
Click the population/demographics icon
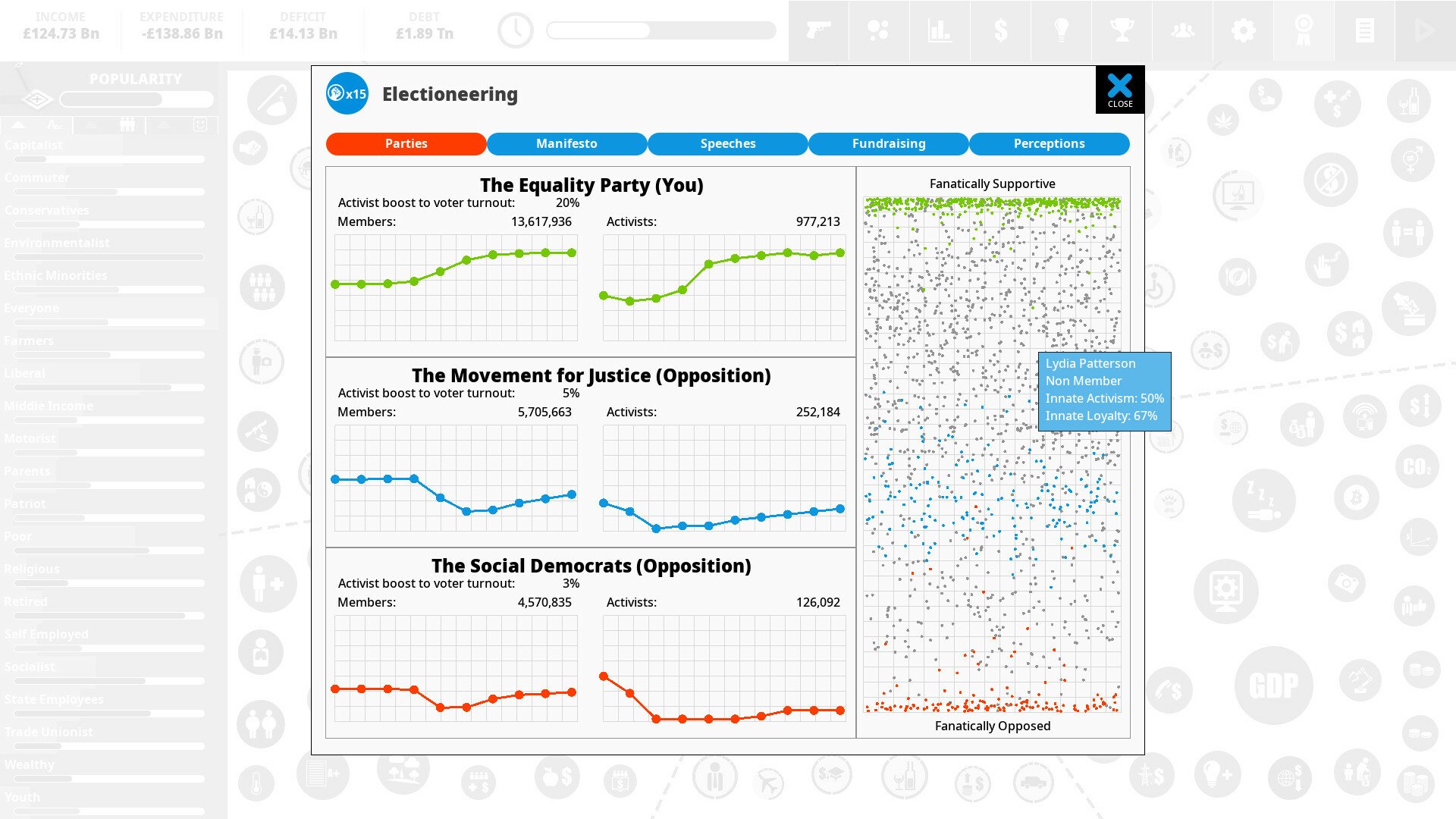tap(1183, 30)
